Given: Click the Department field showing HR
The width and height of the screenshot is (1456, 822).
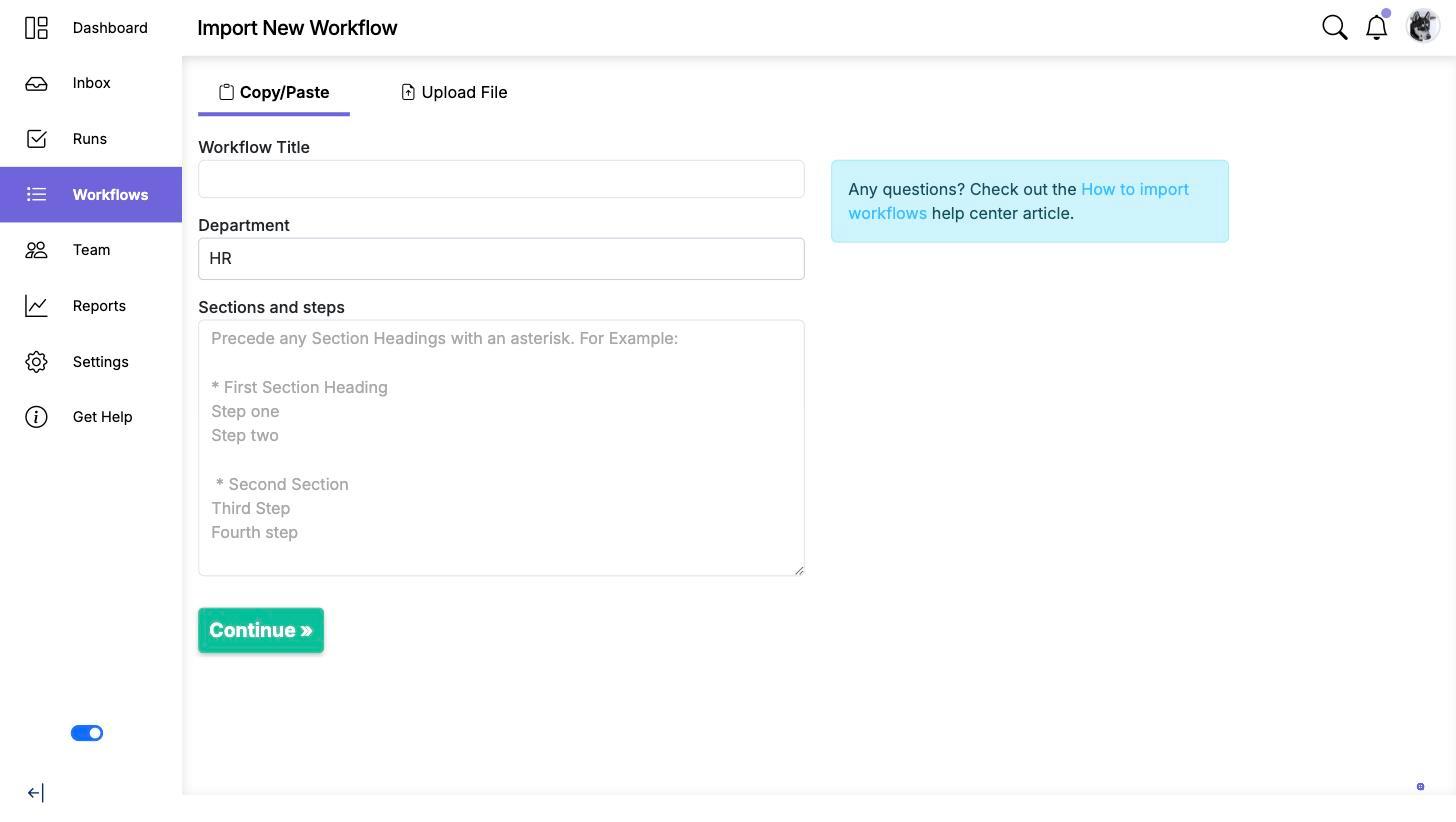Looking at the screenshot, I should click(501, 259).
